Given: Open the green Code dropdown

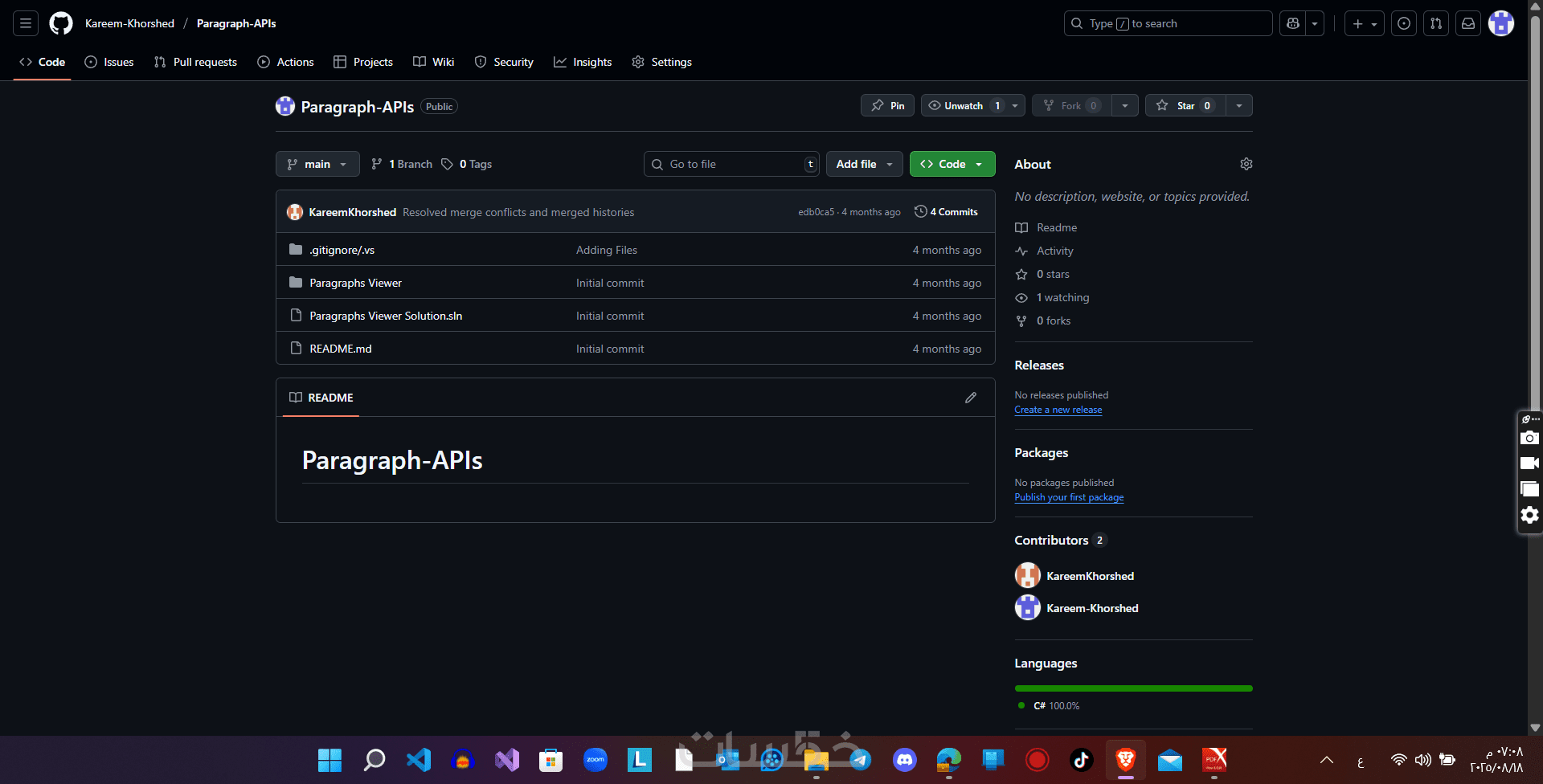Looking at the screenshot, I should [952, 164].
